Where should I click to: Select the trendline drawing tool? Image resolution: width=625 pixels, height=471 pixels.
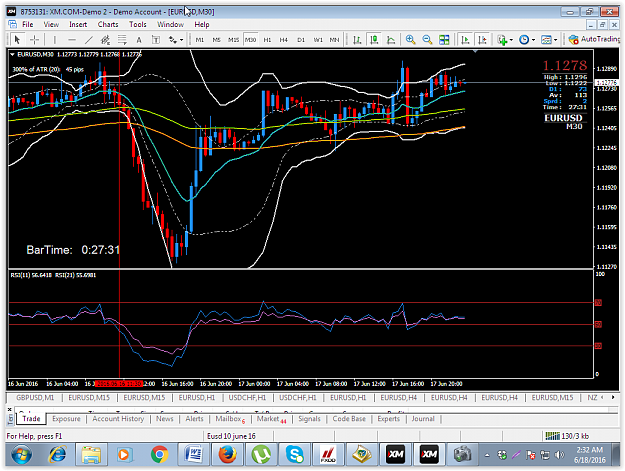(x=88, y=39)
